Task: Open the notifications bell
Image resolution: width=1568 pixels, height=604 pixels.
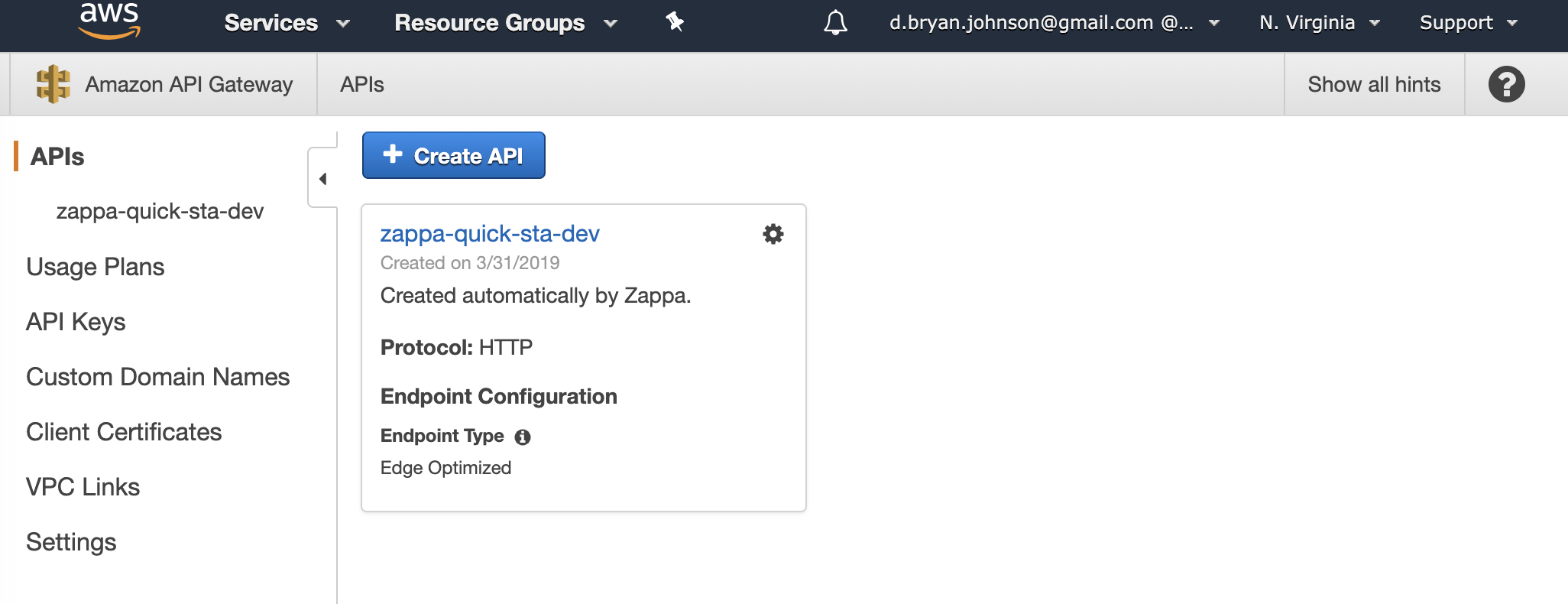Action: tap(835, 23)
